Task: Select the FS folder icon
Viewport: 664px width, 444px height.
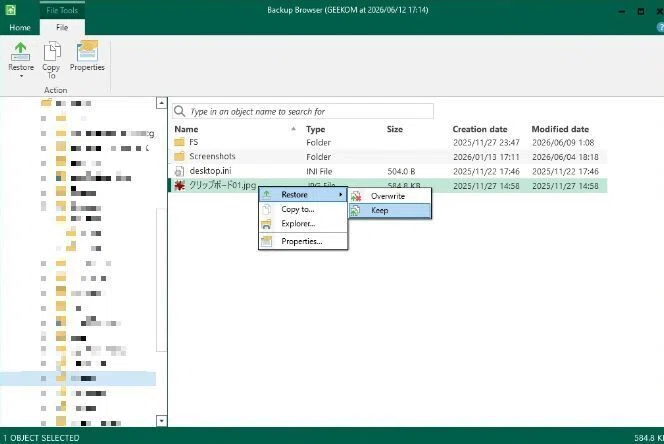Action: coord(180,142)
